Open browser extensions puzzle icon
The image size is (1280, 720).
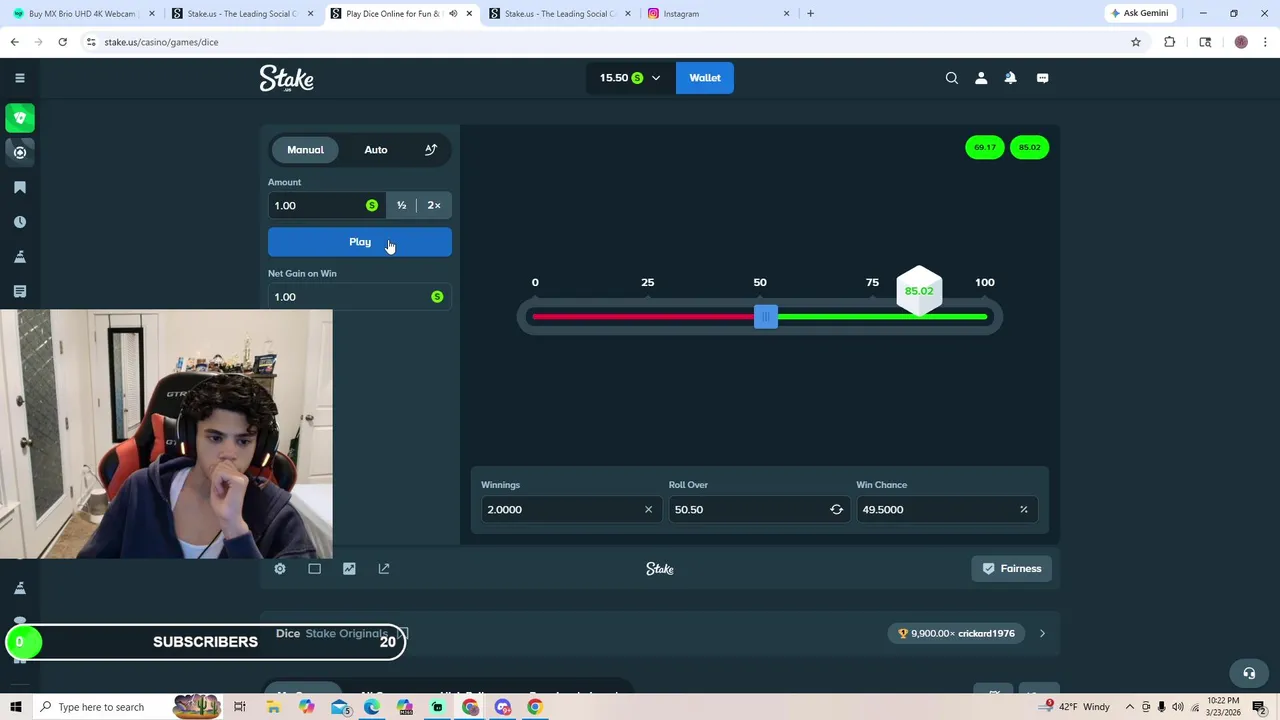click(1170, 42)
